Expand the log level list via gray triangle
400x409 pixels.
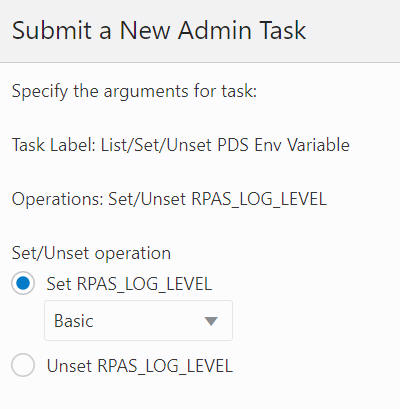click(211, 321)
